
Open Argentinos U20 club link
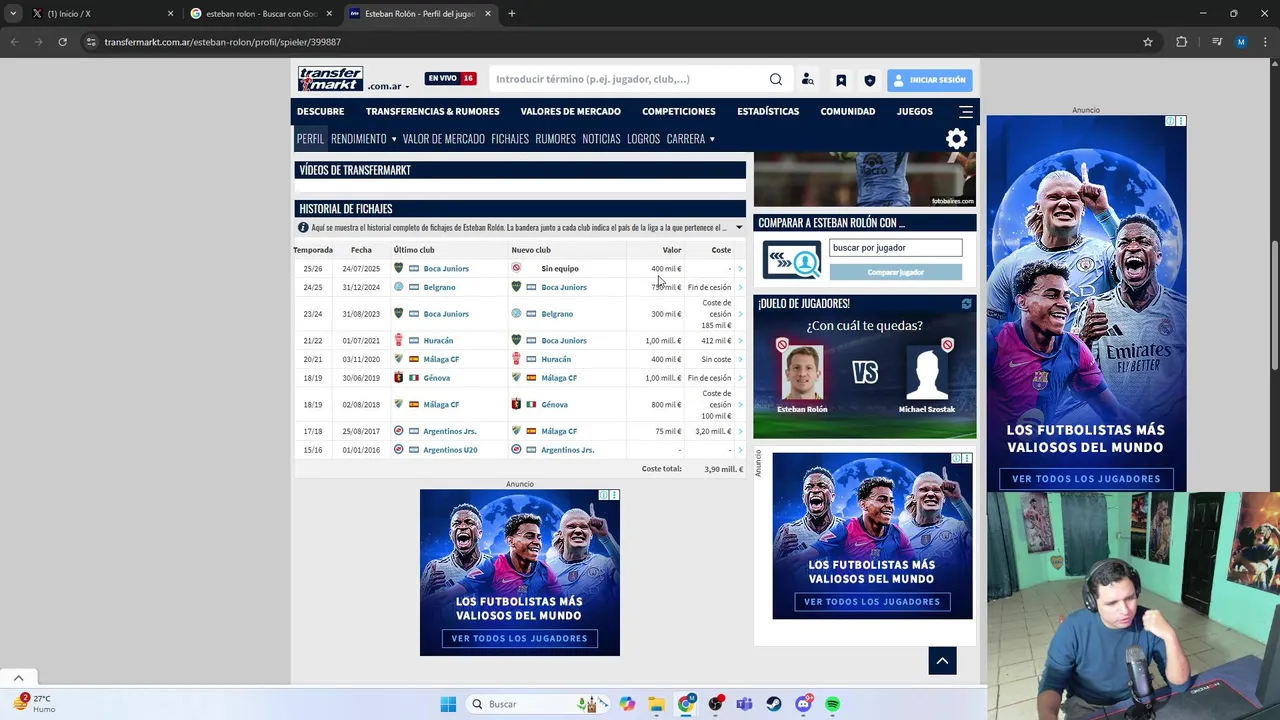(450, 450)
